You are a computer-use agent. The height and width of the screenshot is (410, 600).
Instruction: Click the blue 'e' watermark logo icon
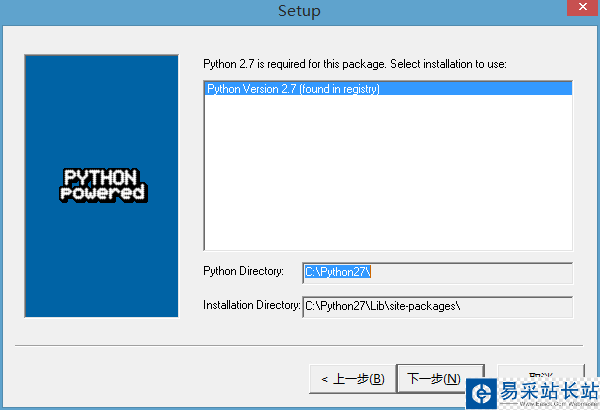tap(482, 394)
